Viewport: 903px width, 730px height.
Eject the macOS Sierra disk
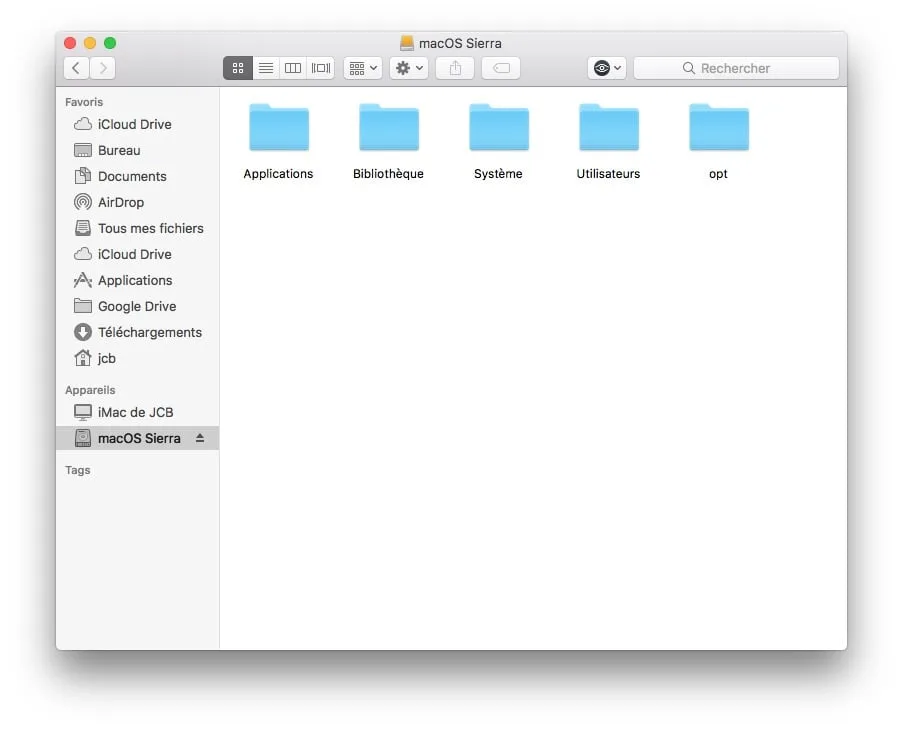(200, 438)
